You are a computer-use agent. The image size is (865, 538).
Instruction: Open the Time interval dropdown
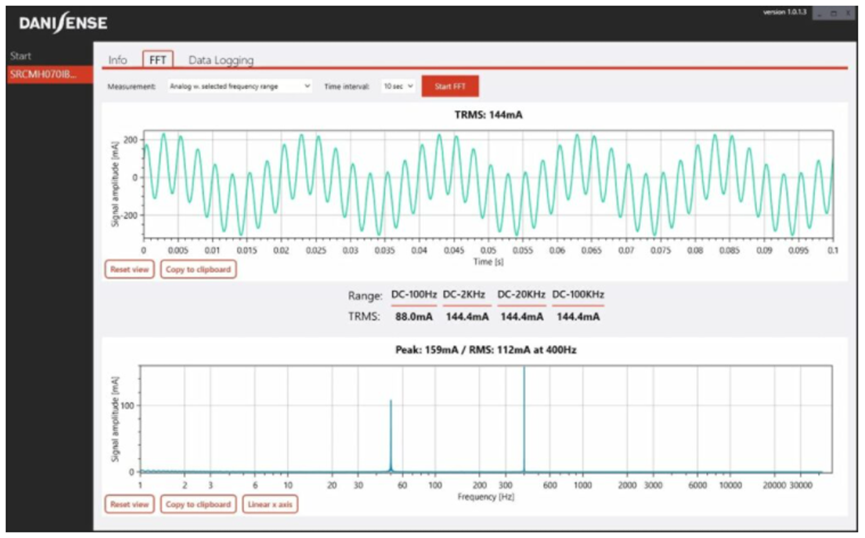(397, 87)
